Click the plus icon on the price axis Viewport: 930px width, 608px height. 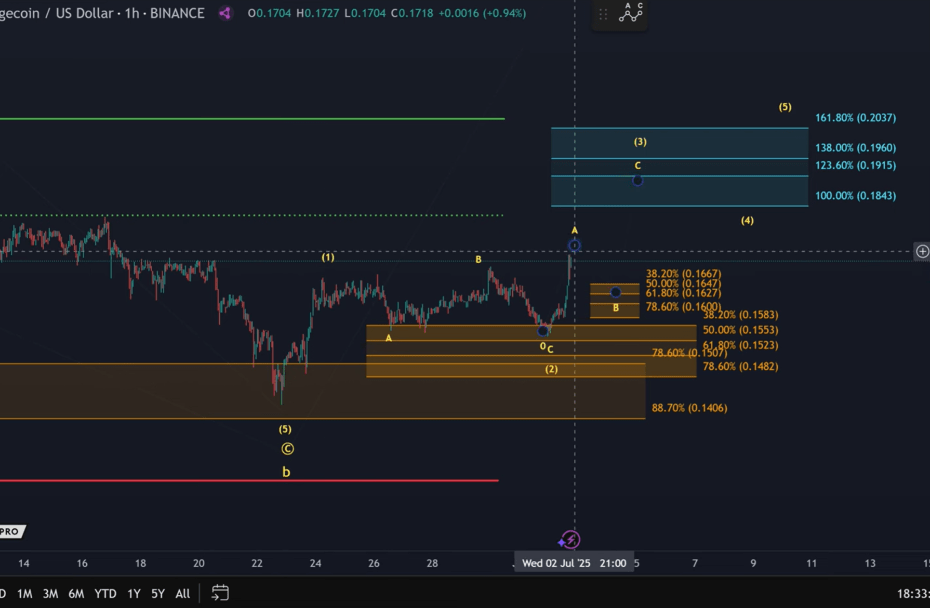click(x=922, y=252)
